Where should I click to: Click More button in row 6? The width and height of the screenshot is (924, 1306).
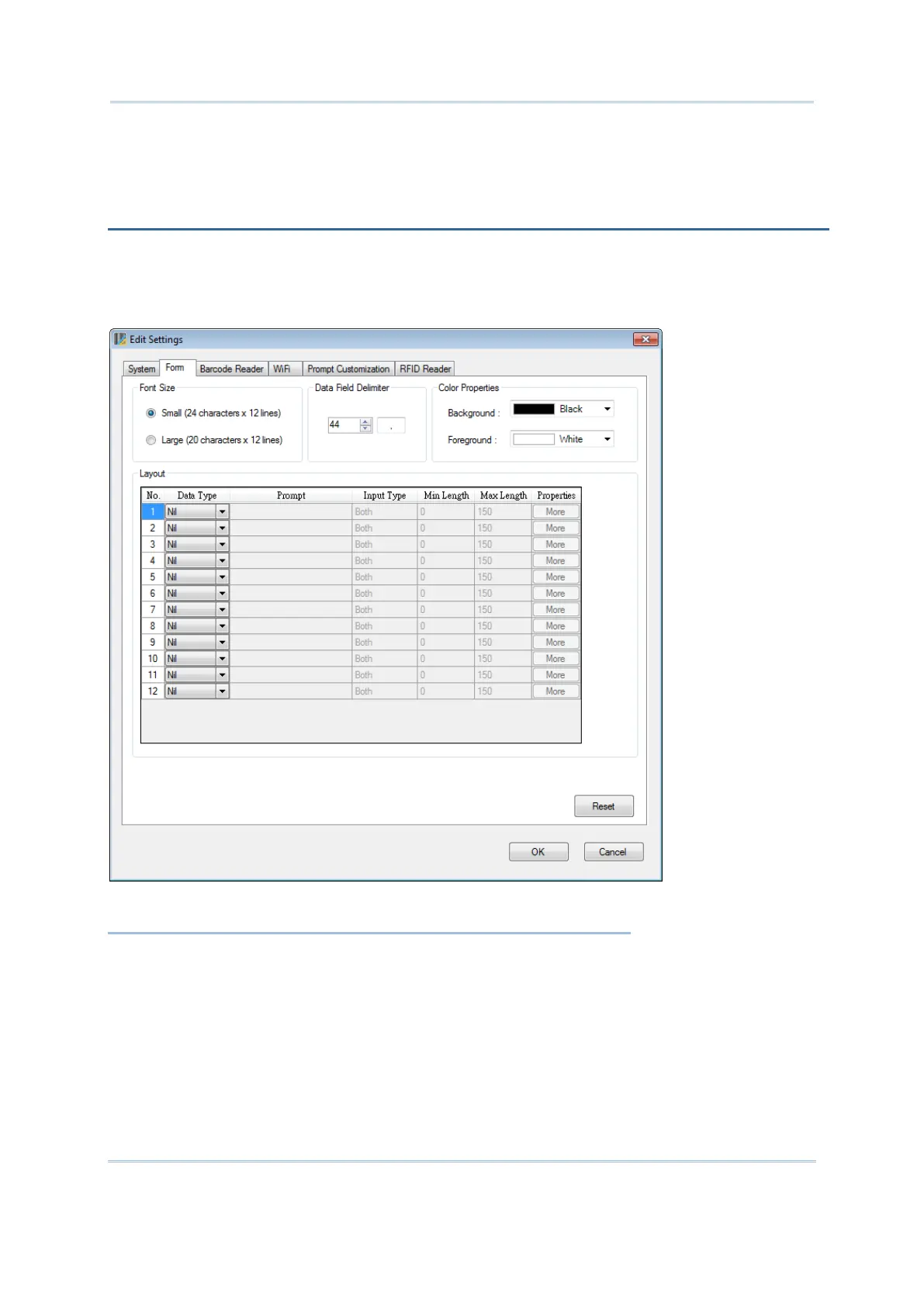click(x=555, y=594)
